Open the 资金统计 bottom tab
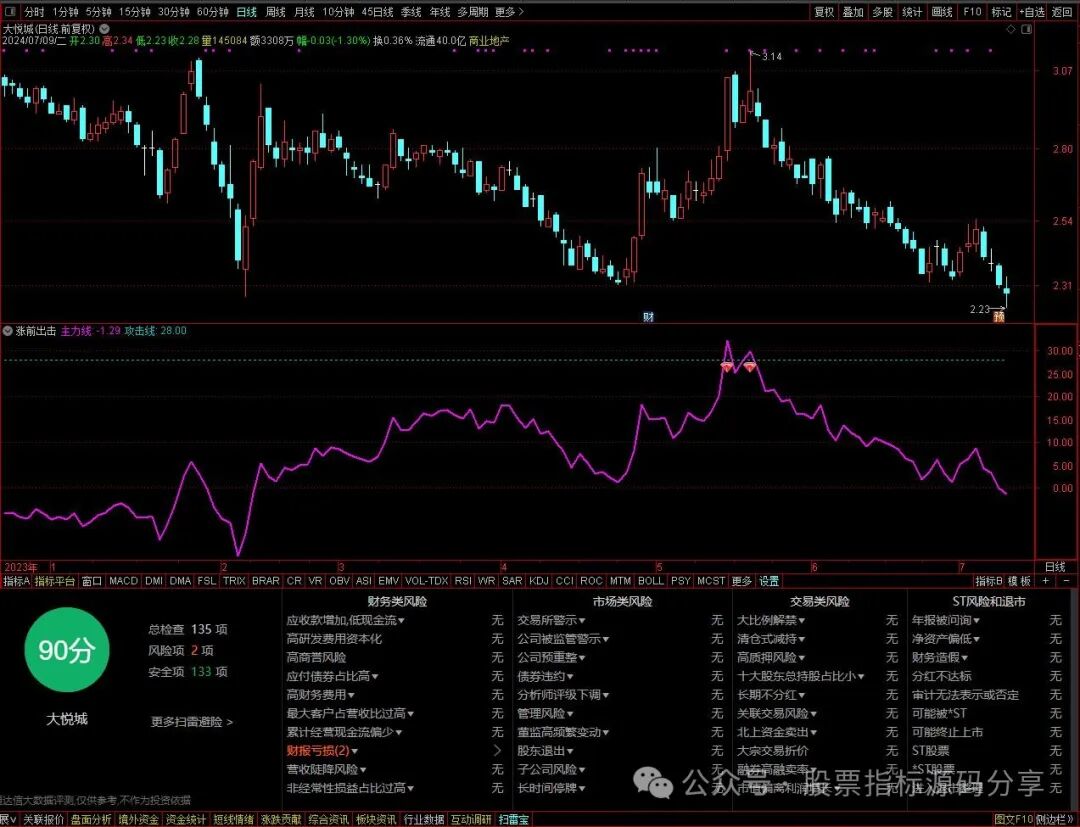1080x827 pixels. point(186,820)
